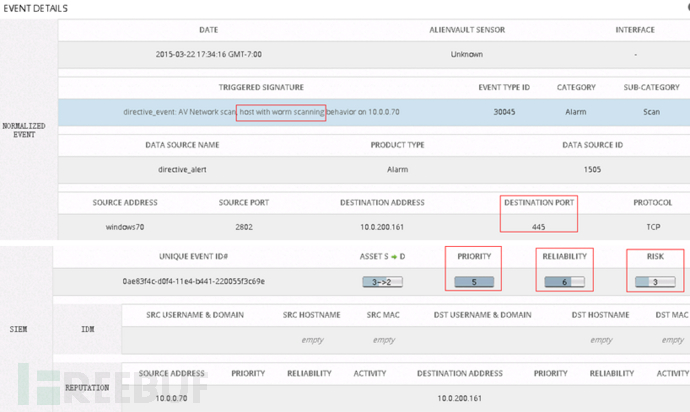Click the UNIQUE EVENT ID# header
This screenshot has width=690, height=412.
coord(194,257)
